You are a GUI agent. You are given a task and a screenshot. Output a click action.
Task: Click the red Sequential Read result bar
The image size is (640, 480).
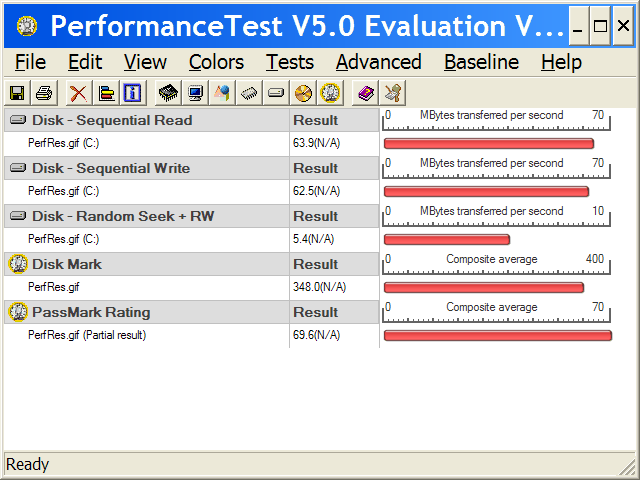click(x=489, y=143)
